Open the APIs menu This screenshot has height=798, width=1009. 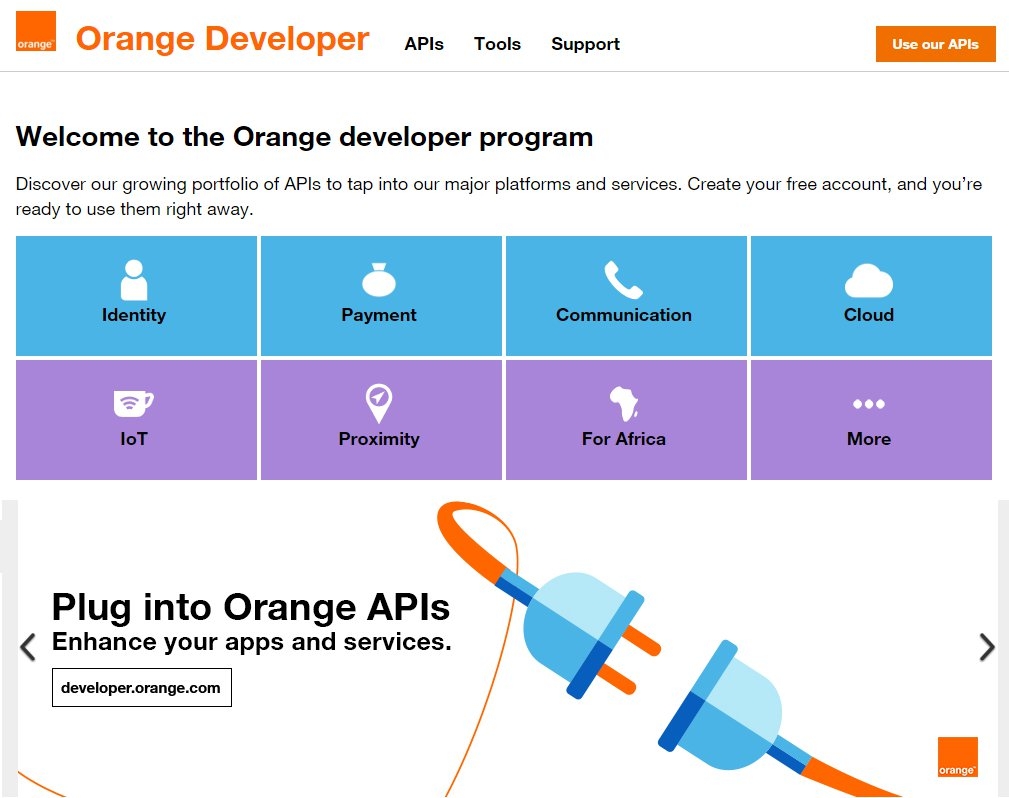point(424,44)
